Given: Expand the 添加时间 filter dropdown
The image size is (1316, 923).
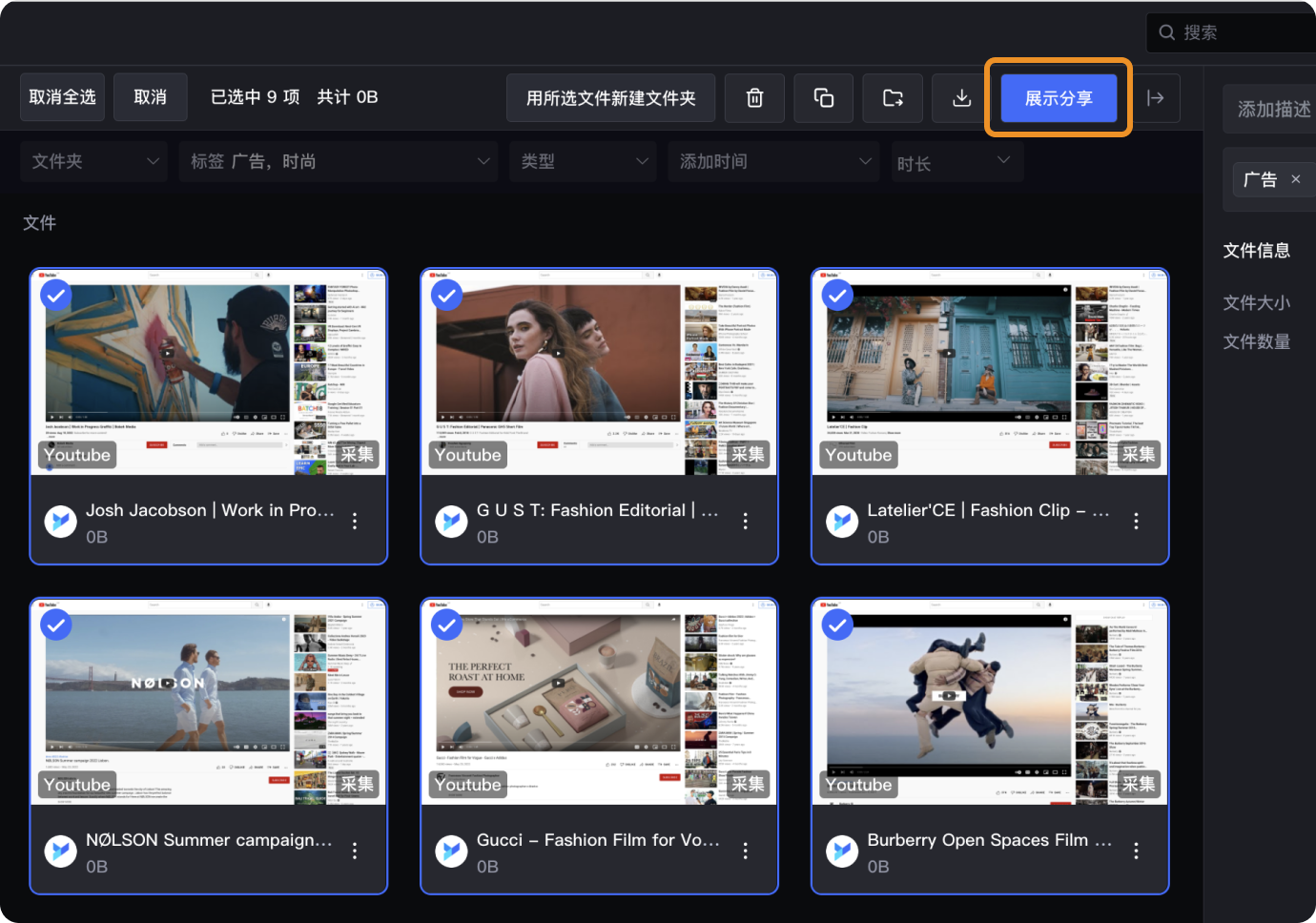Looking at the screenshot, I should 773,162.
